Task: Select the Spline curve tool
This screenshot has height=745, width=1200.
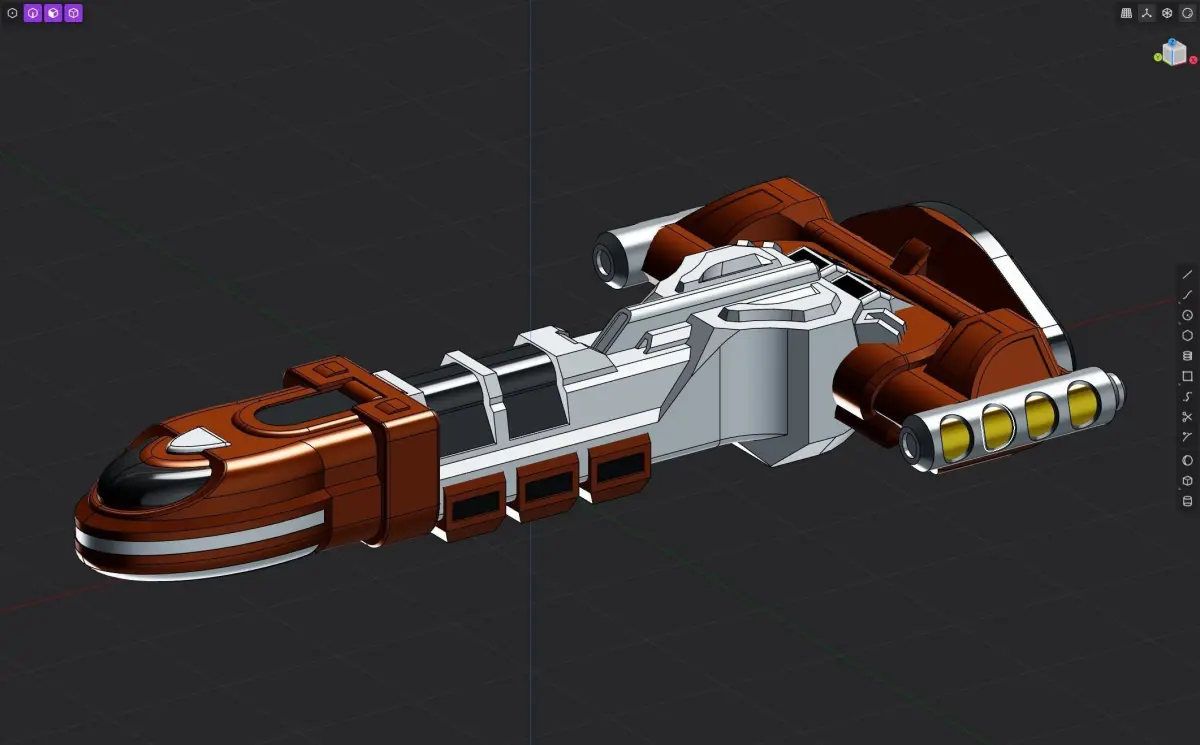Action: [x=1187, y=396]
